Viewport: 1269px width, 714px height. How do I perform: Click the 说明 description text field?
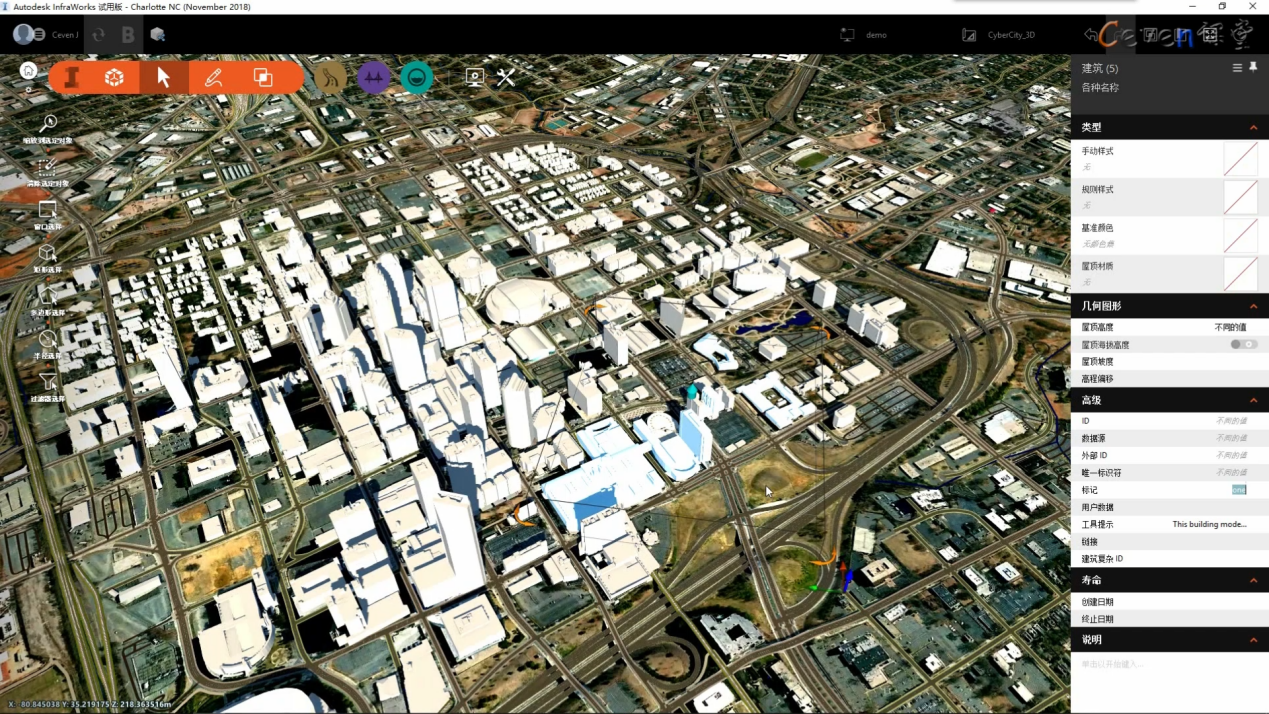point(1169,664)
